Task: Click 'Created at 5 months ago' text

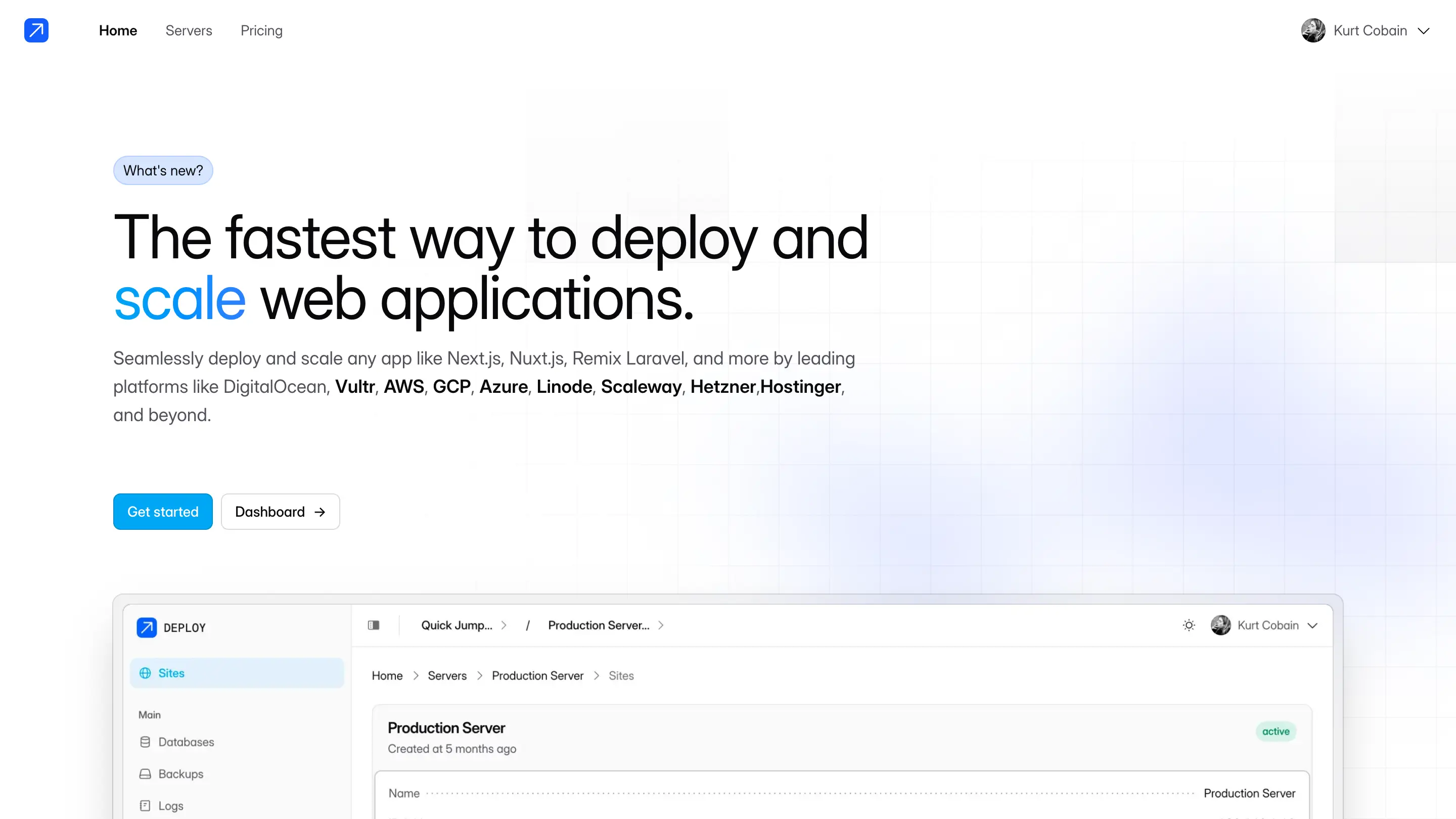Action: [452, 749]
